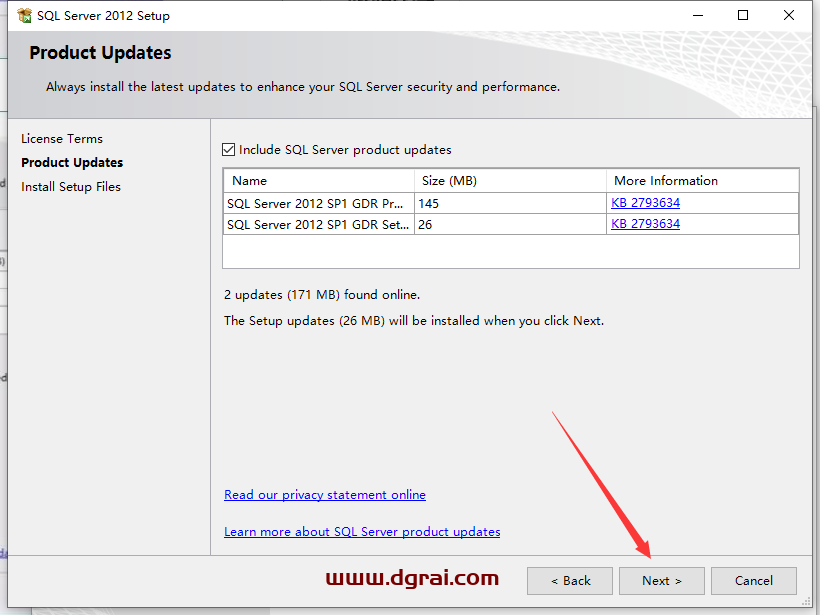This screenshot has height=615, width=820.
Task: Click the SQL Server Setup title bar icon
Action: pos(25,16)
